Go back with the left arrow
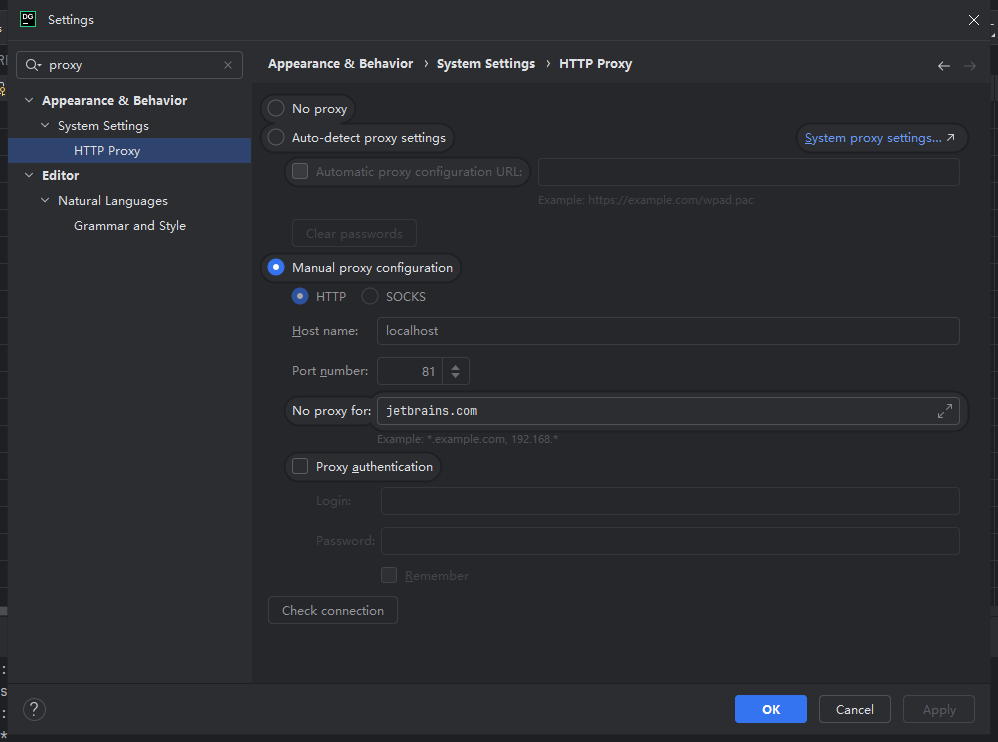 [943, 66]
